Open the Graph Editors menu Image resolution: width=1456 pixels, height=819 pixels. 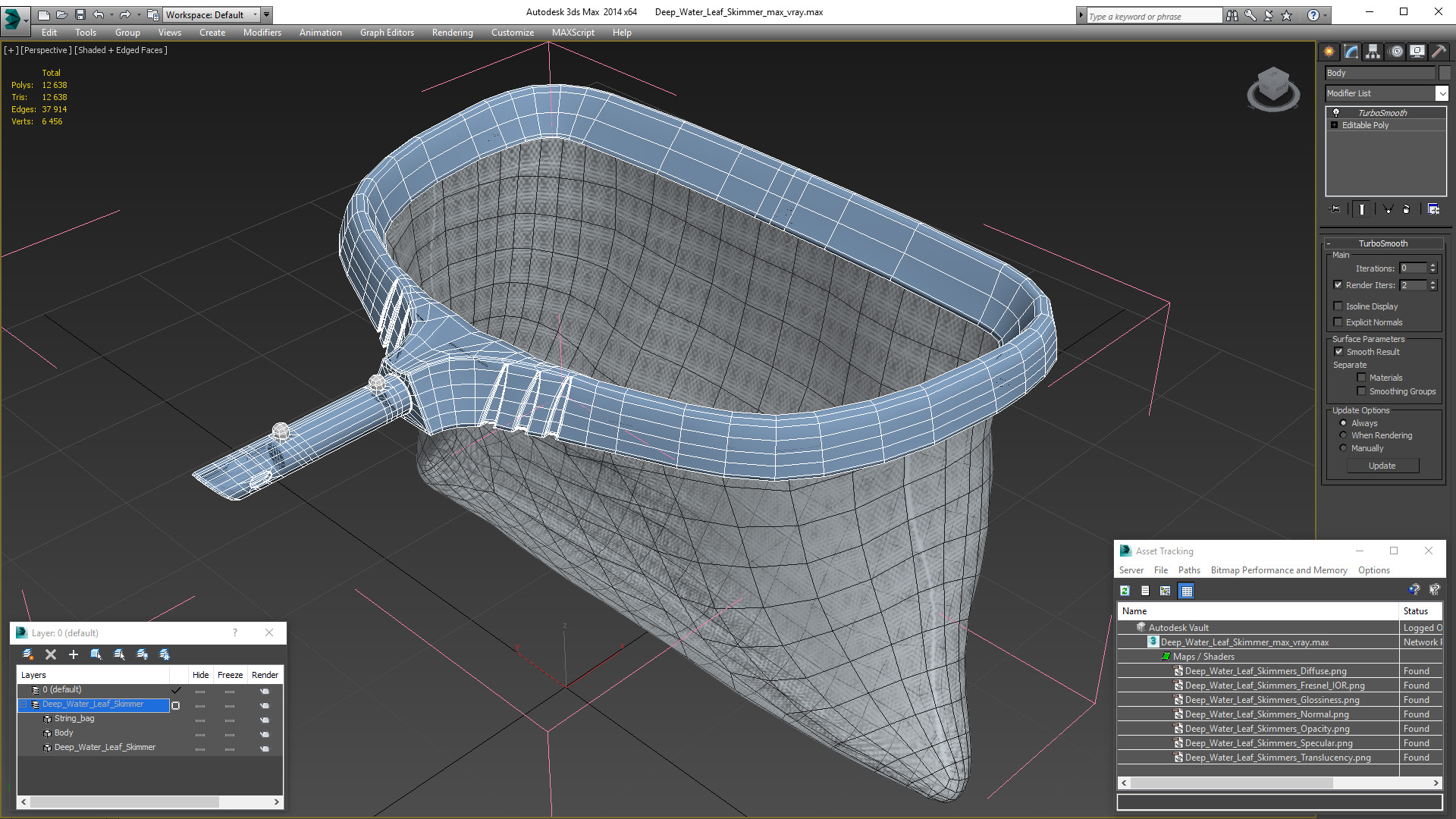pos(387,33)
